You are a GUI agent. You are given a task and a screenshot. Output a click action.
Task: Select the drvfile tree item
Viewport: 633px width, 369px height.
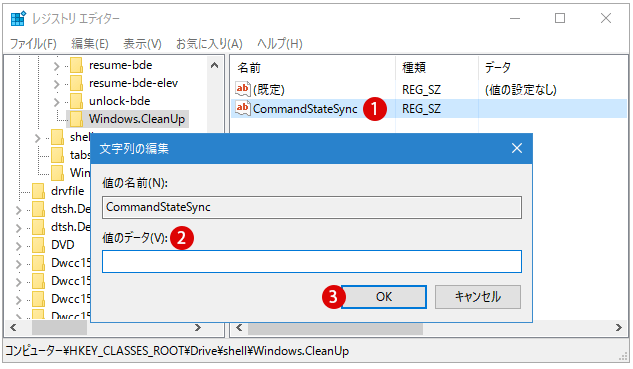tap(67, 191)
